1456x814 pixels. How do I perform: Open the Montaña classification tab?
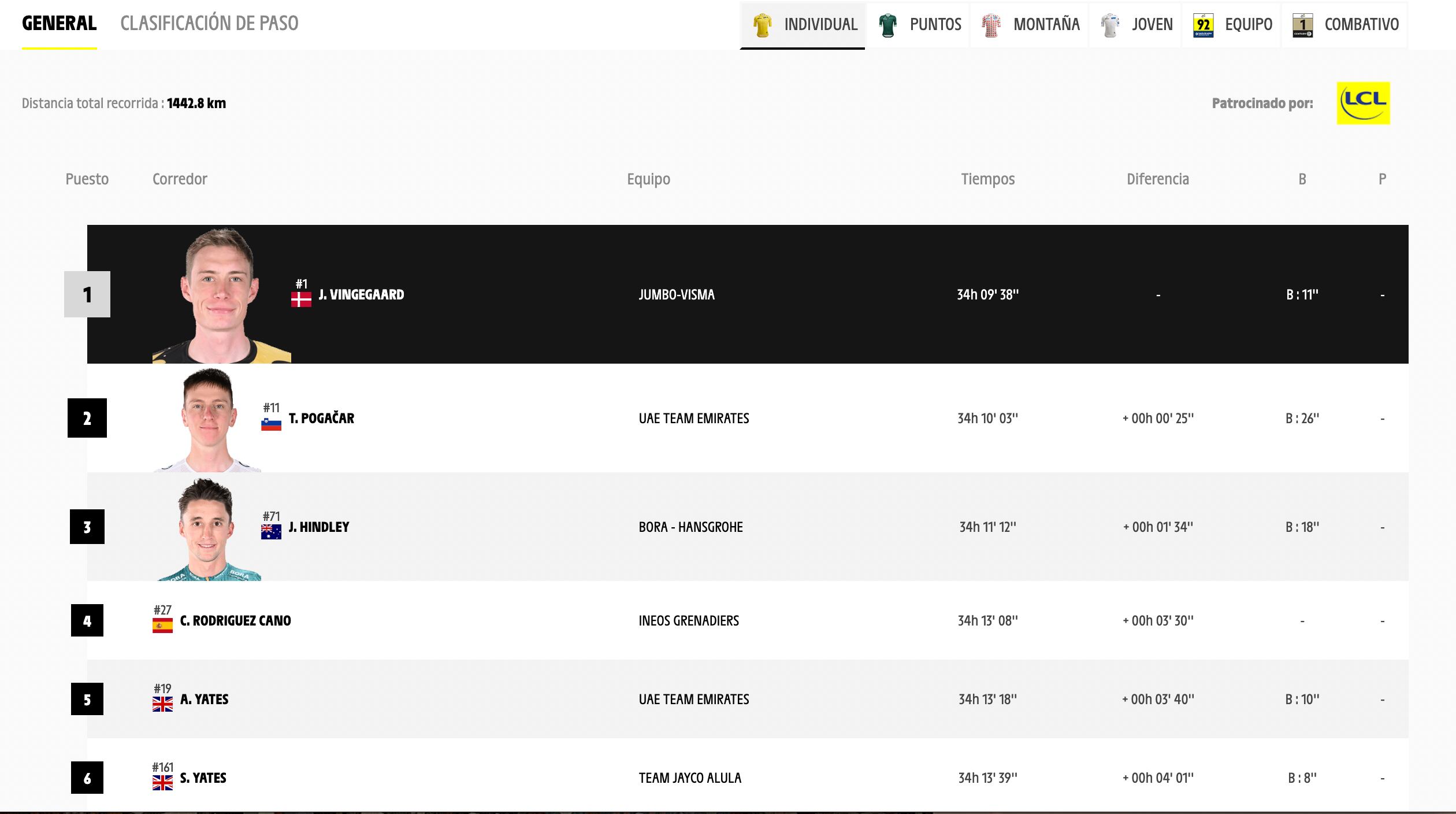click(1046, 24)
